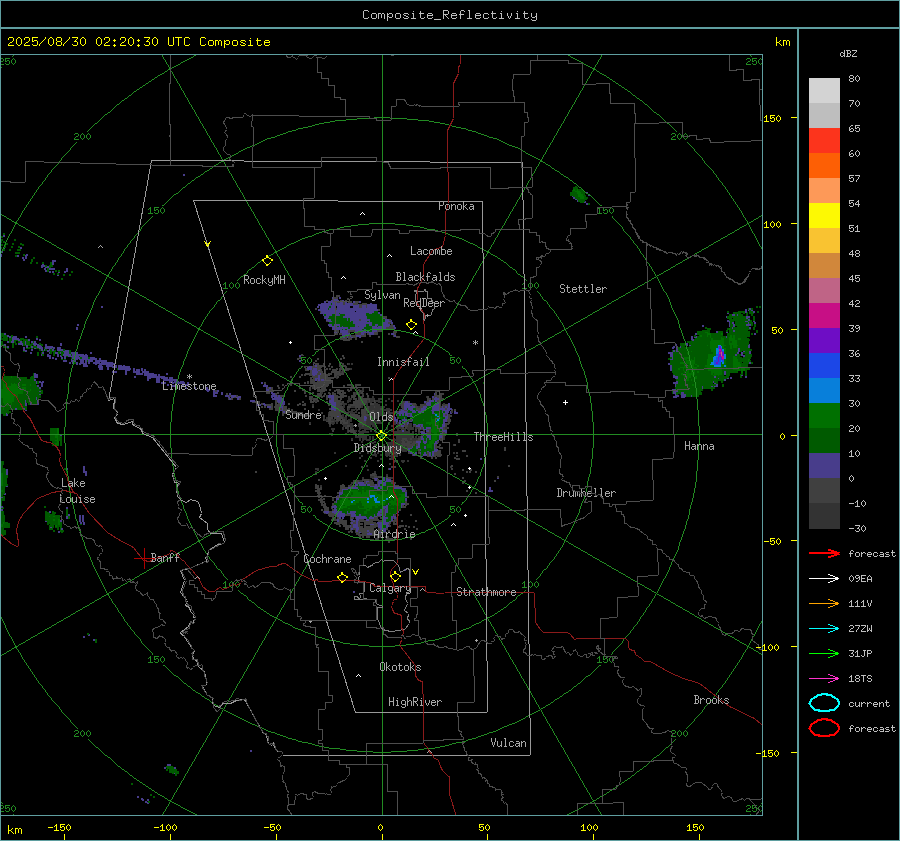Click the Didsbury city label

coord(377,448)
